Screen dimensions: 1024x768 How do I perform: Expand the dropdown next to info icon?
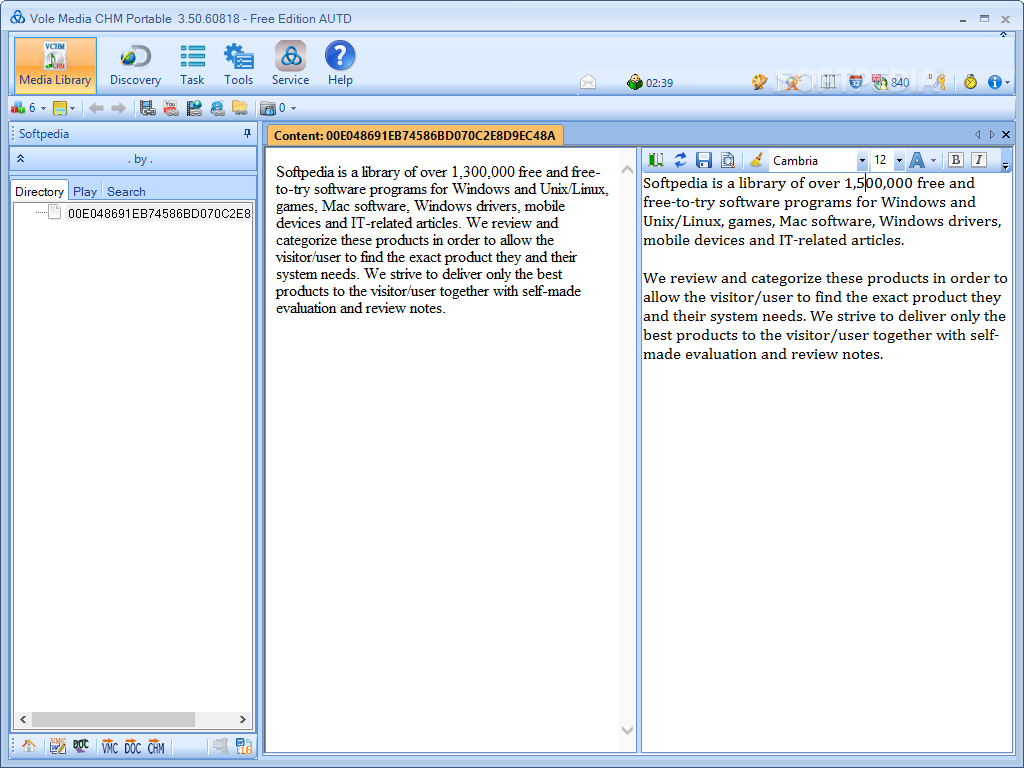[x=1008, y=83]
